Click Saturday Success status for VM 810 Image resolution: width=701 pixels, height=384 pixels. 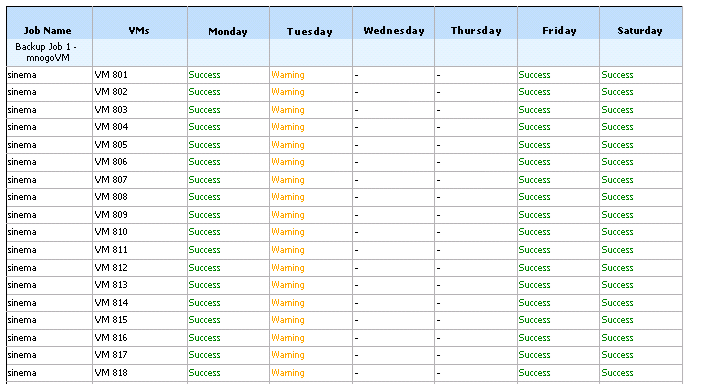(x=617, y=232)
